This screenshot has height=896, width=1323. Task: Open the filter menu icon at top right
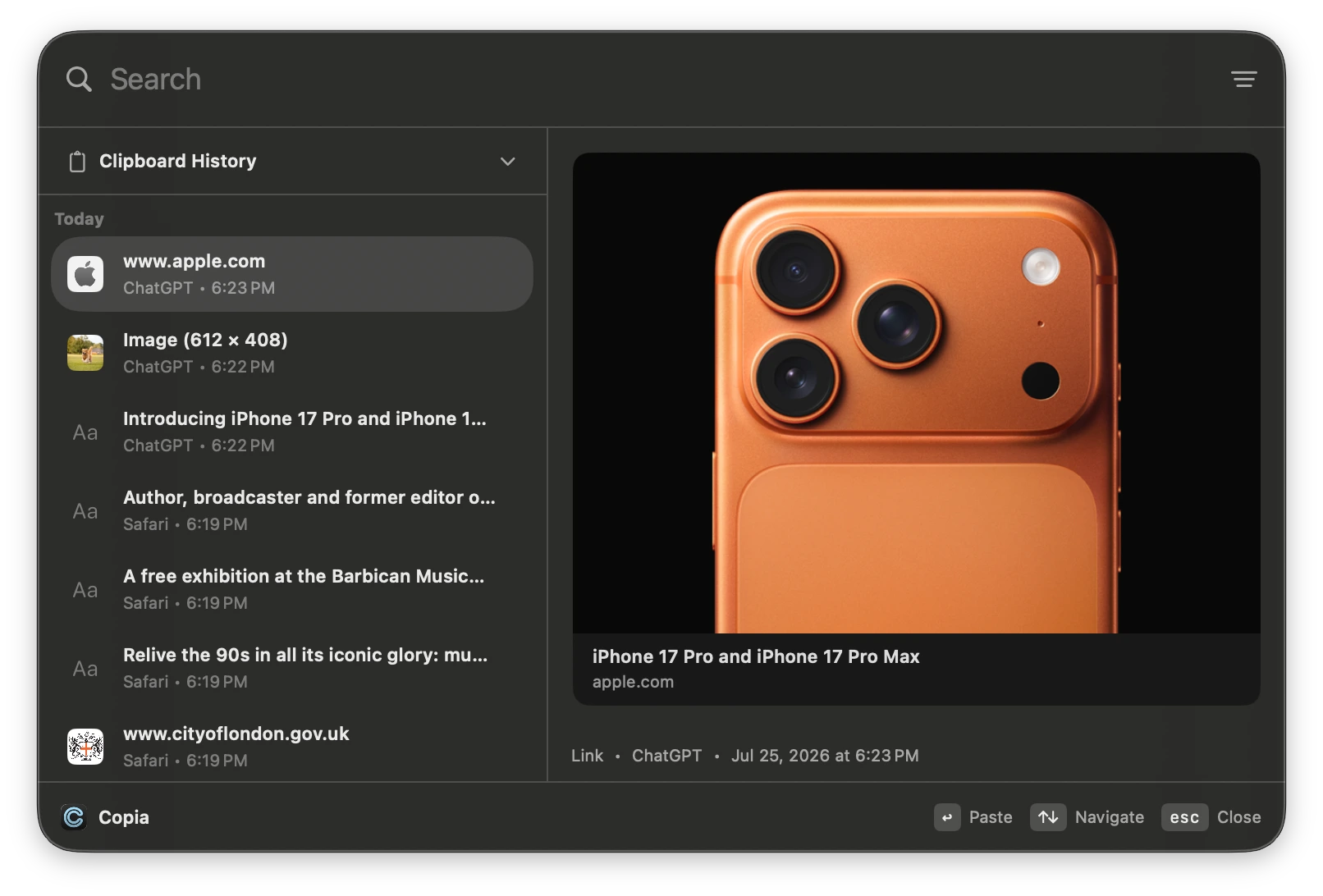tap(1243, 79)
